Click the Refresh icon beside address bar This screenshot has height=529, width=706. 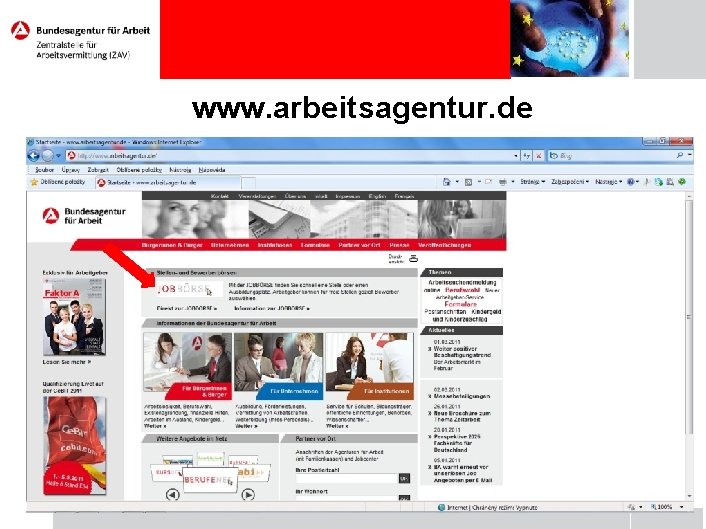(527, 156)
